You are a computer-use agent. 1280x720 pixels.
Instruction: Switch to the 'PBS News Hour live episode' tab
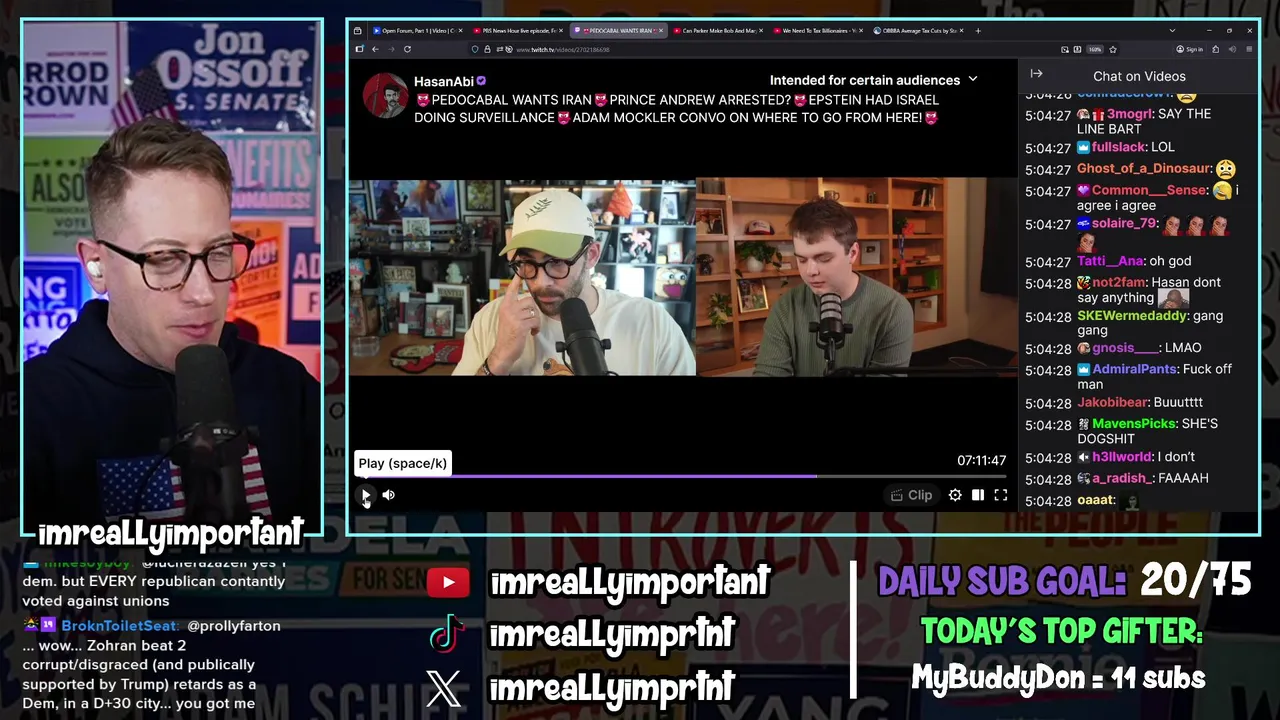518,31
